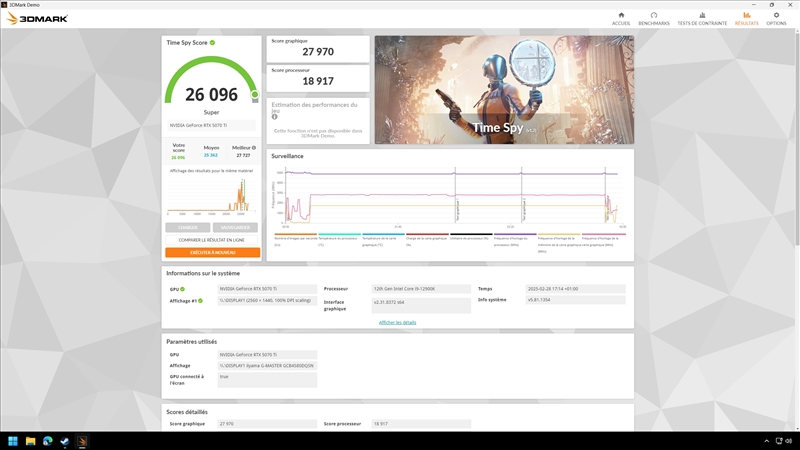This screenshot has width=800, height=450.
Task: Open the Benchmarks tab
Action: pyautogui.click(x=654, y=19)
